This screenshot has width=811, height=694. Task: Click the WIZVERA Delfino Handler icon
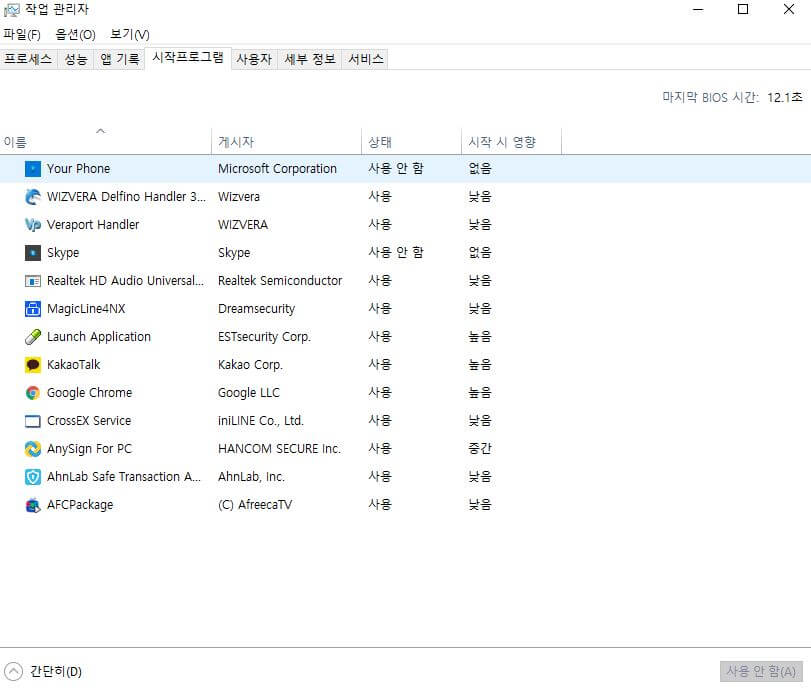pos(33,197)
